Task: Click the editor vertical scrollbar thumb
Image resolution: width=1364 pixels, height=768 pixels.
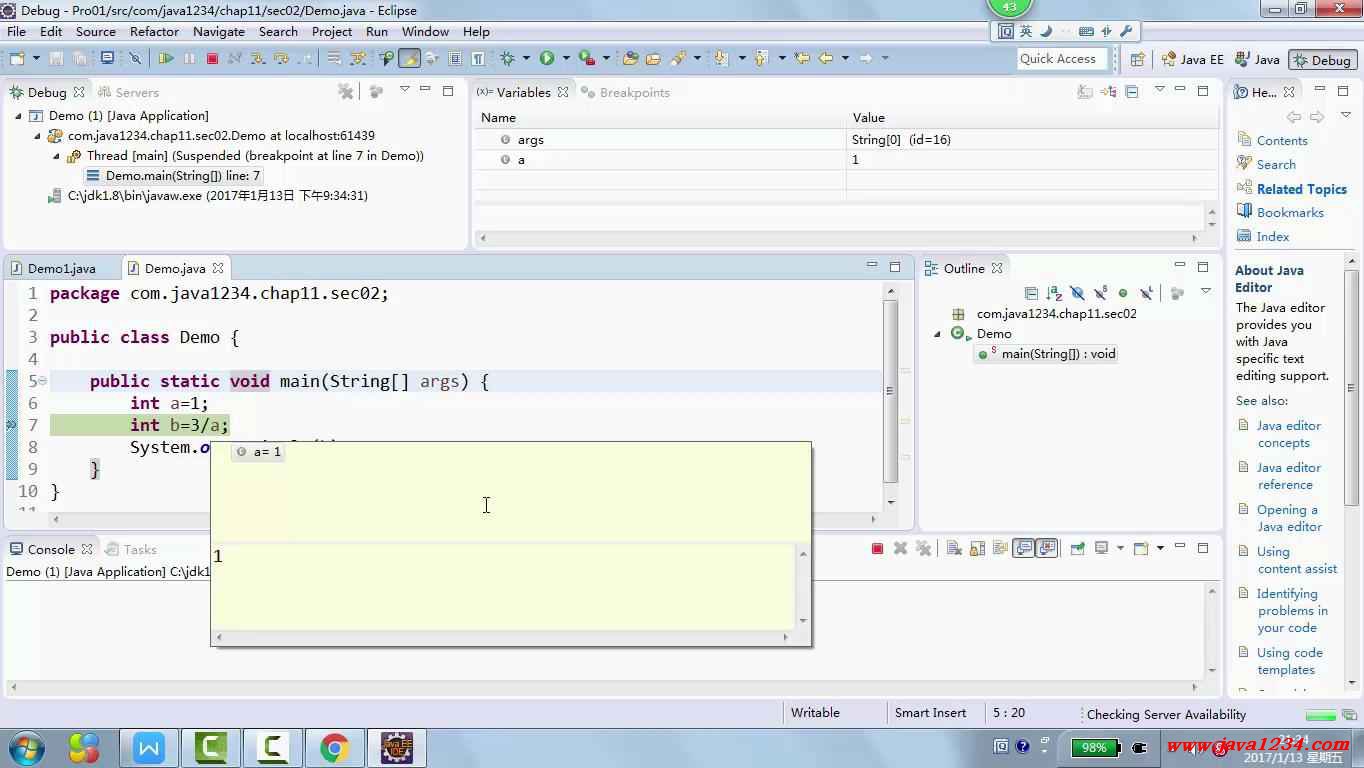Action: pyautogui.click(x=890, y=392)
